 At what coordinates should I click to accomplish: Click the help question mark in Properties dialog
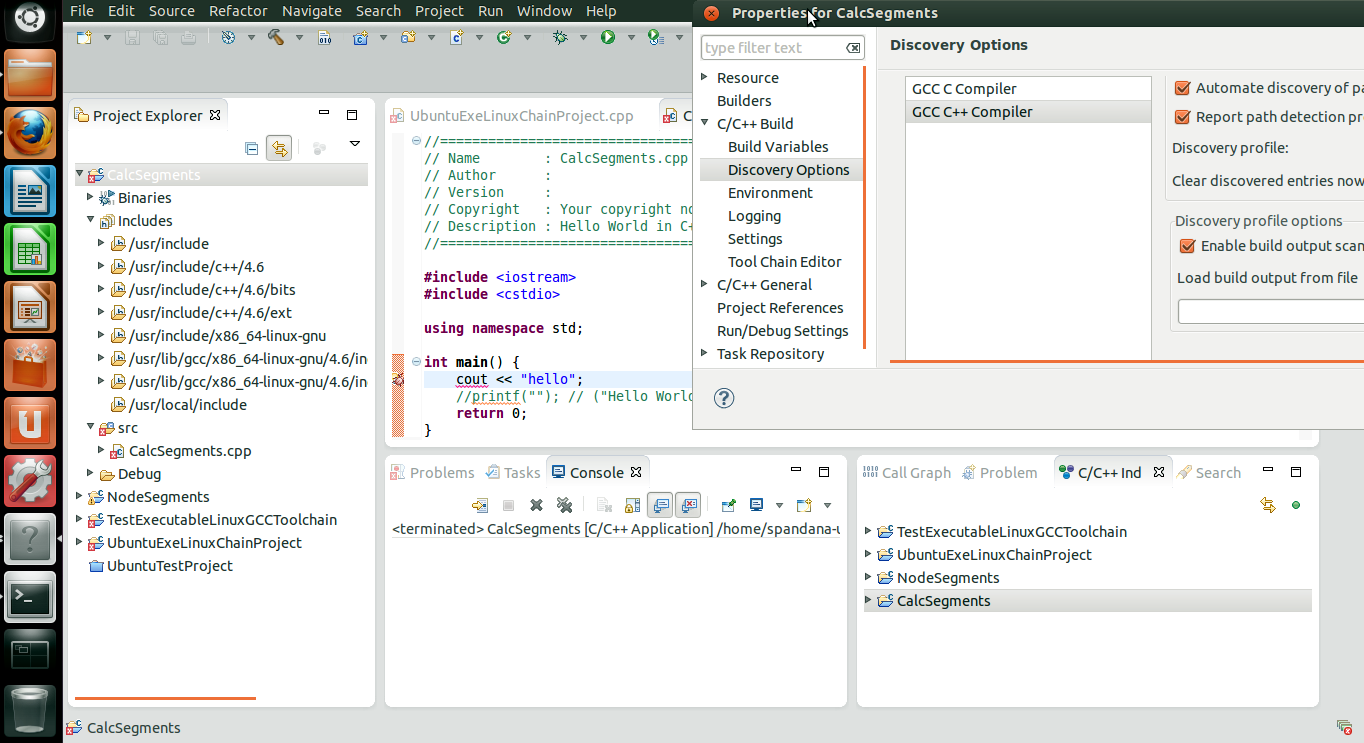[x=724, y=398]
